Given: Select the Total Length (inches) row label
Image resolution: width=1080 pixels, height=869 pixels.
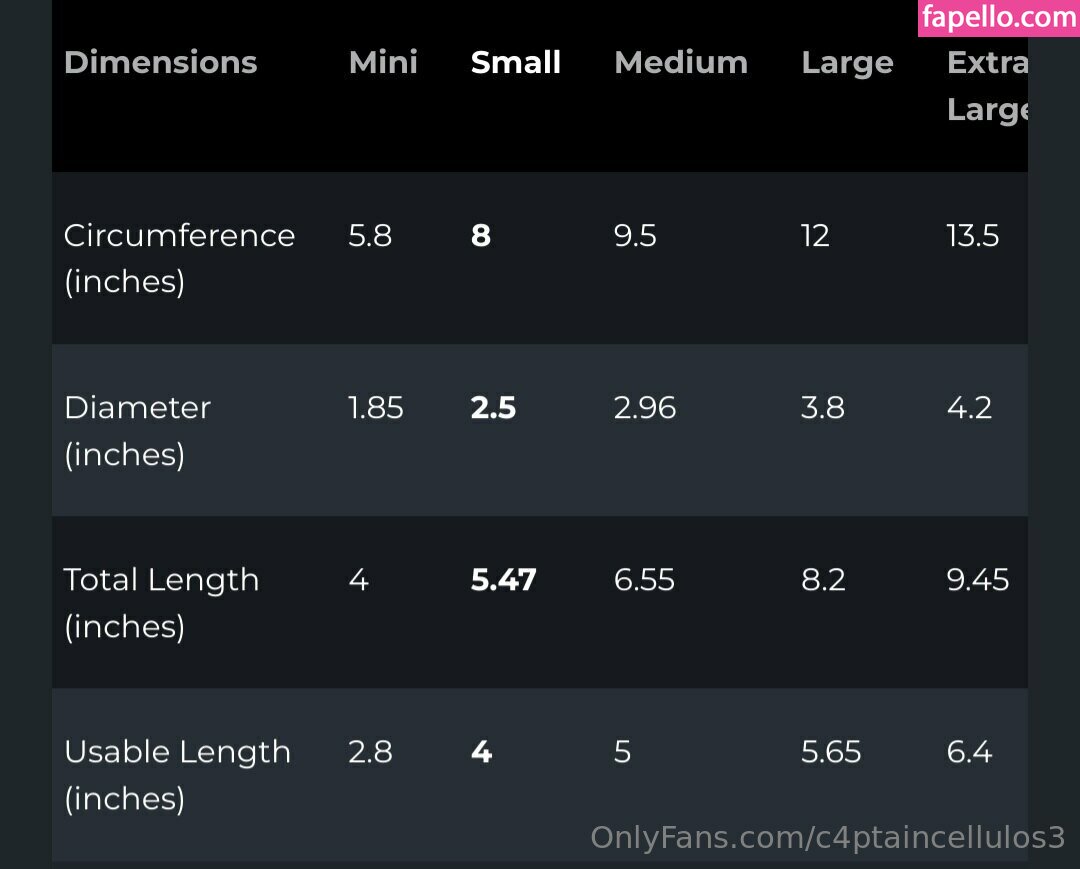Looking at the screenshot, I should point(161,602).
